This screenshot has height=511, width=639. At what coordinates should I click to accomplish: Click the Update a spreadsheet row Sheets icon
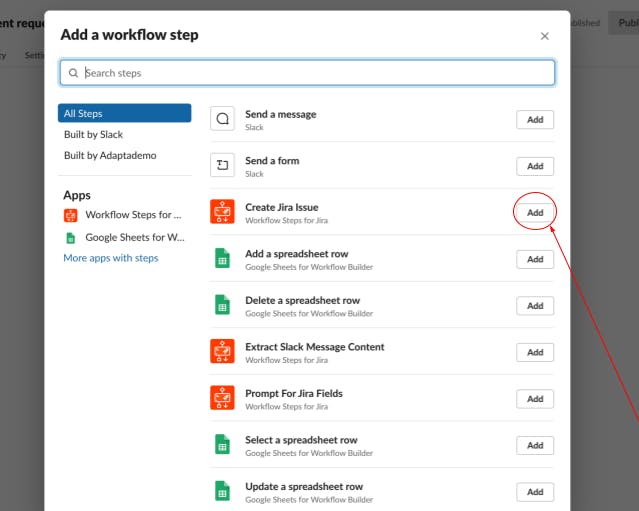tap(222, 491)
